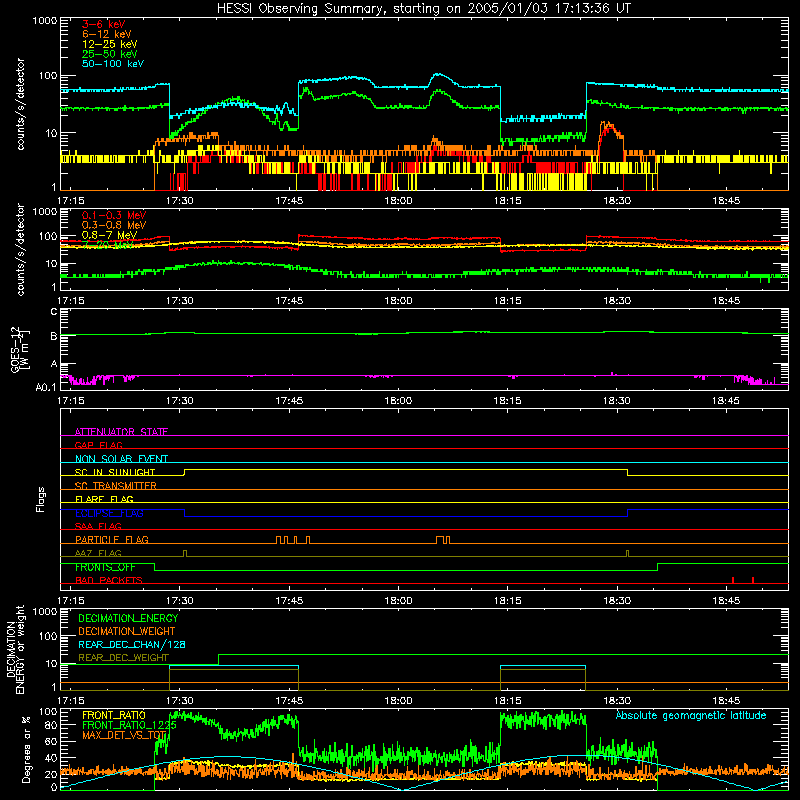Click the 18:45 tick under the keV panel
800x800 pixels.
tap(726, 201)
